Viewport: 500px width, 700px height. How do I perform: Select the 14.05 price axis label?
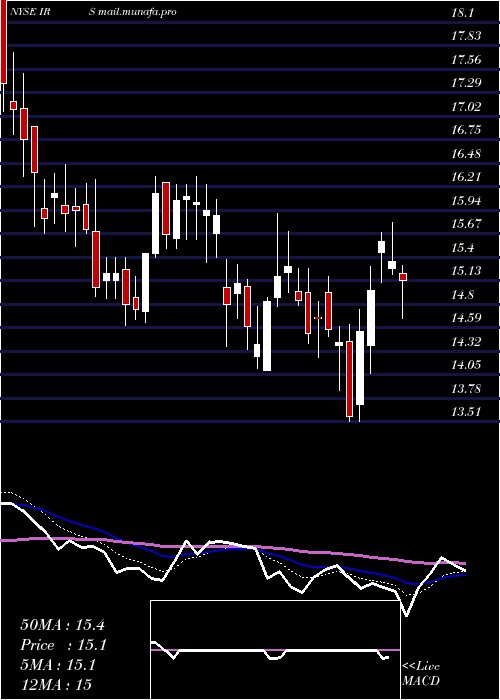(x=466, y=365)
